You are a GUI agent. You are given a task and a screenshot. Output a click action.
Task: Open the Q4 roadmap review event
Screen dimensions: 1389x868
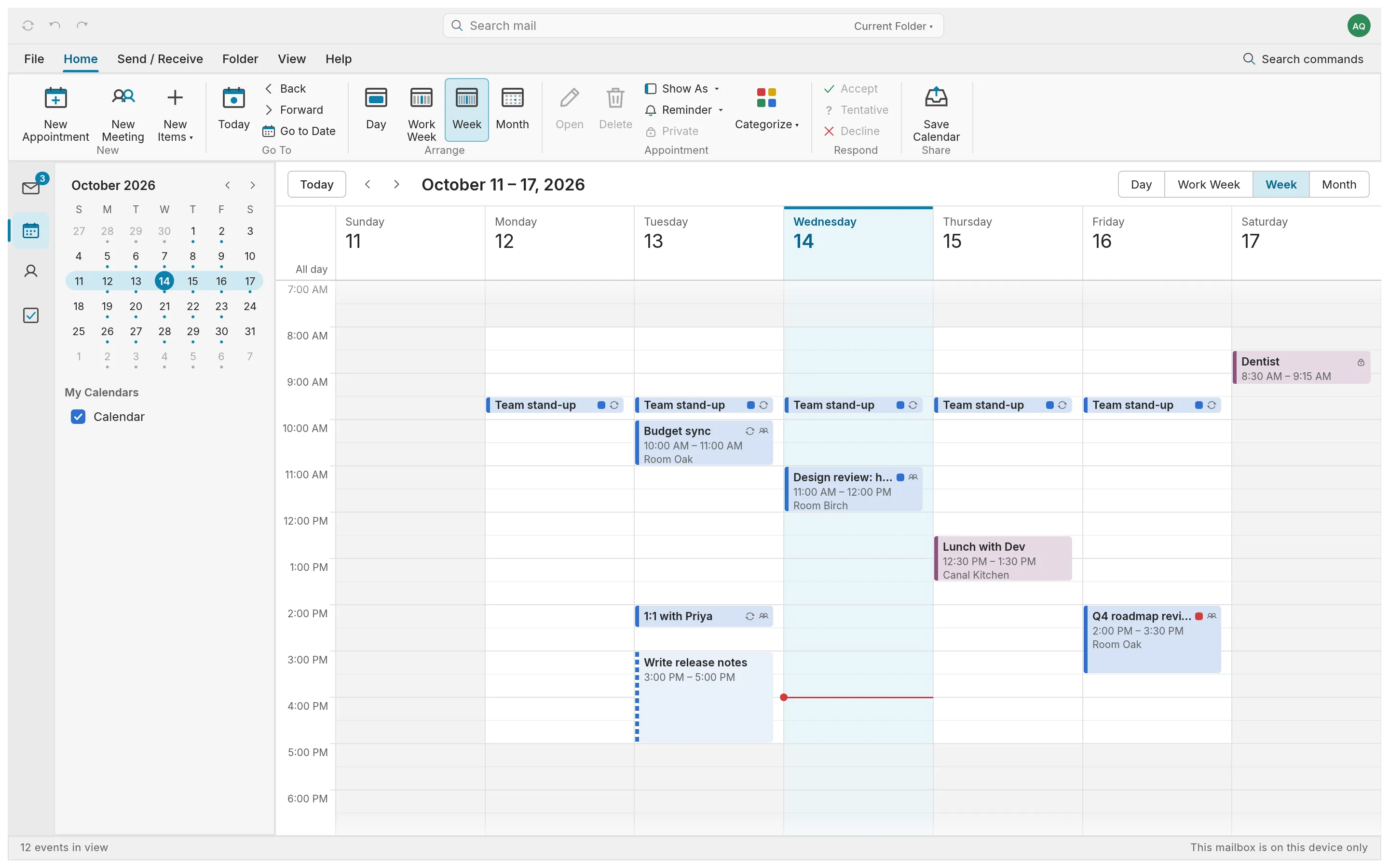pyautogui.click(x=1152, y=639)
